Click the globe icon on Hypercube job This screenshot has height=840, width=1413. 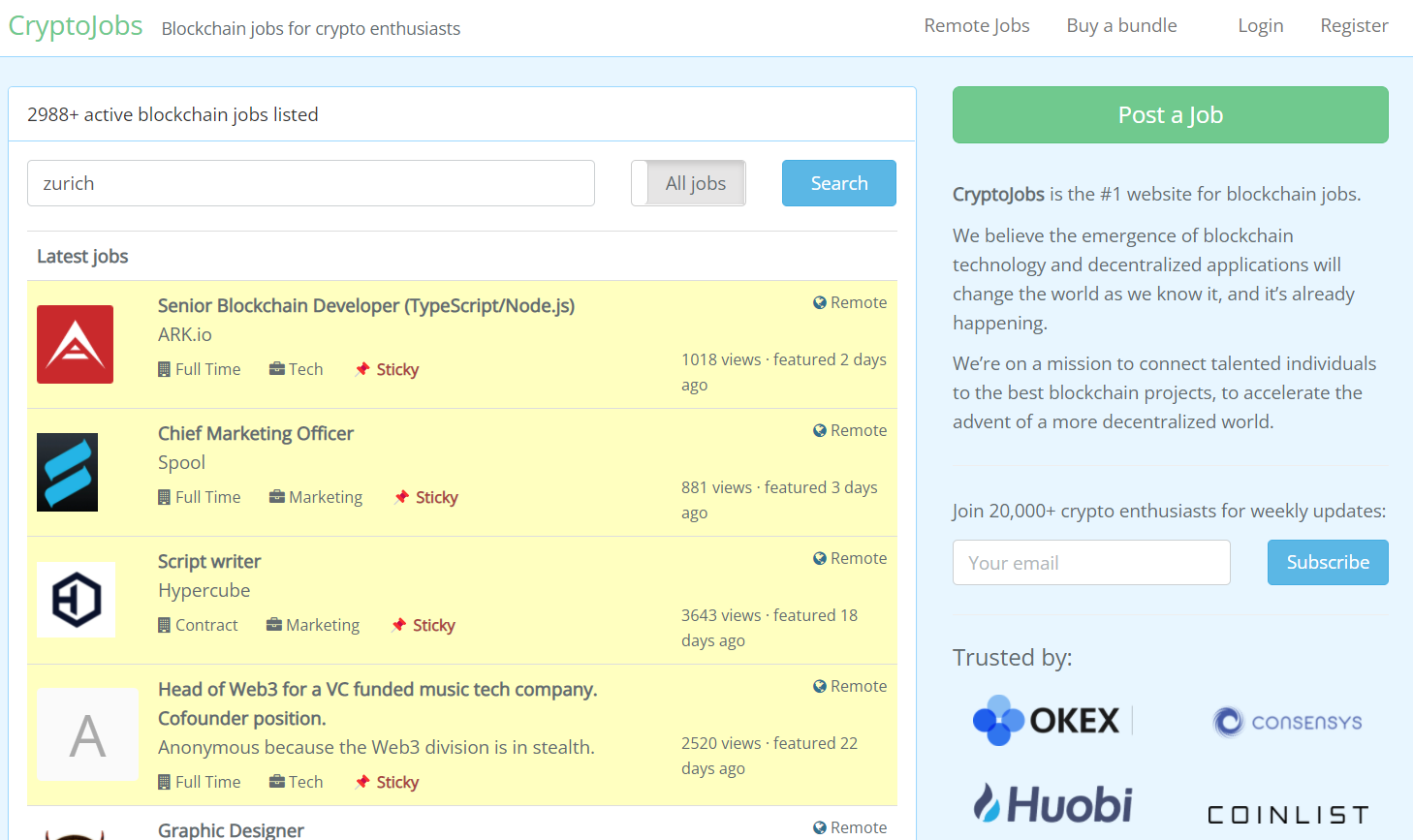point(820,558)
